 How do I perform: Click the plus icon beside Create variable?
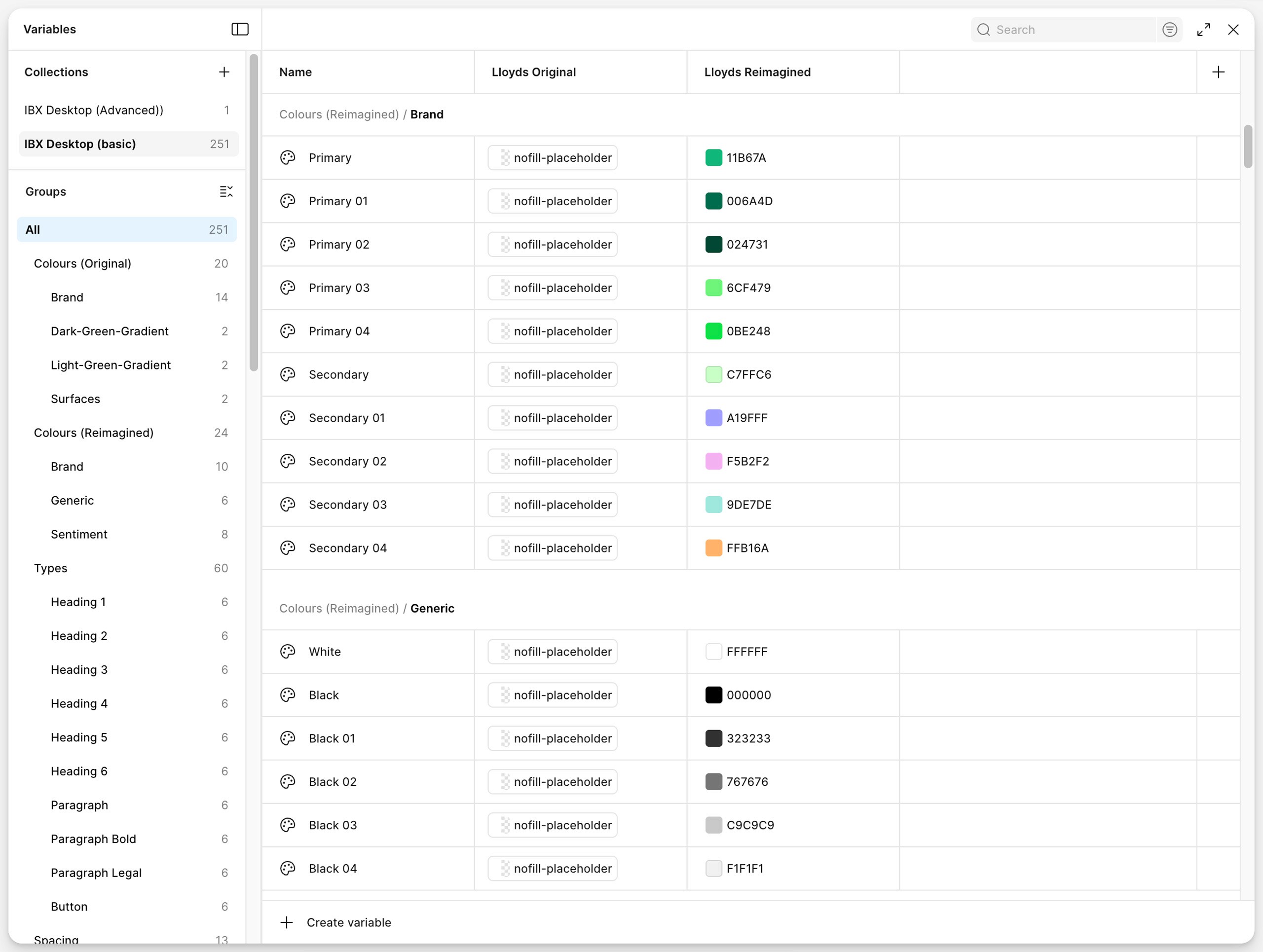tap(287, 922)
